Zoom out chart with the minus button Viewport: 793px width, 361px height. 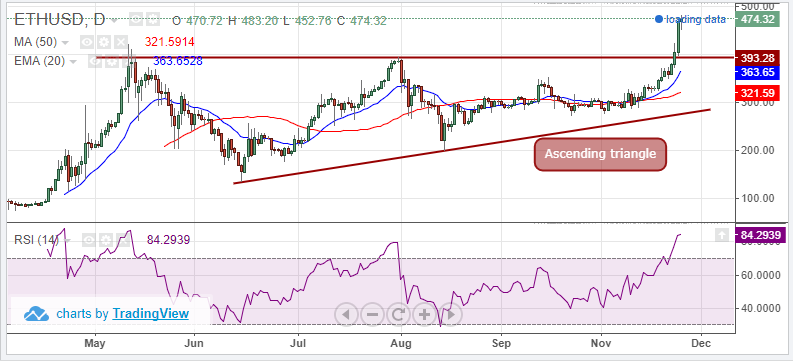pyautogui.click(x=372, y=314)
